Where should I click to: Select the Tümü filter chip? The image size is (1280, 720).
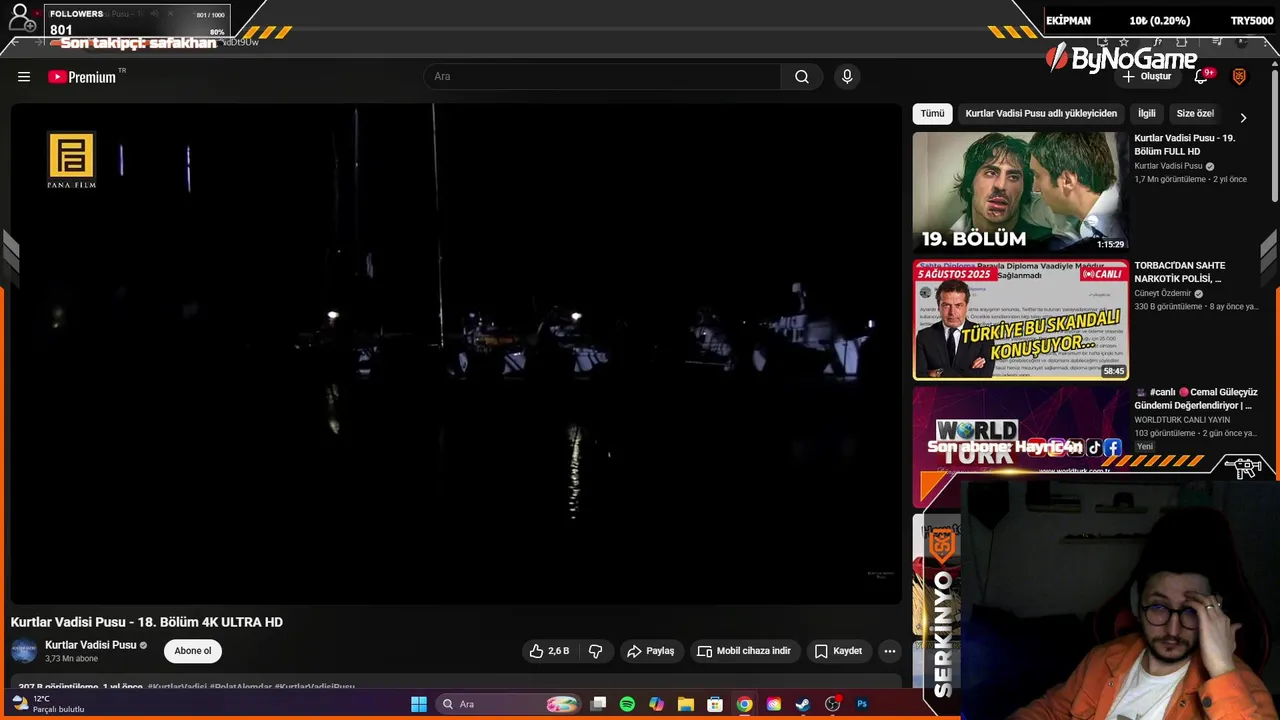click(x=932, y=114)
